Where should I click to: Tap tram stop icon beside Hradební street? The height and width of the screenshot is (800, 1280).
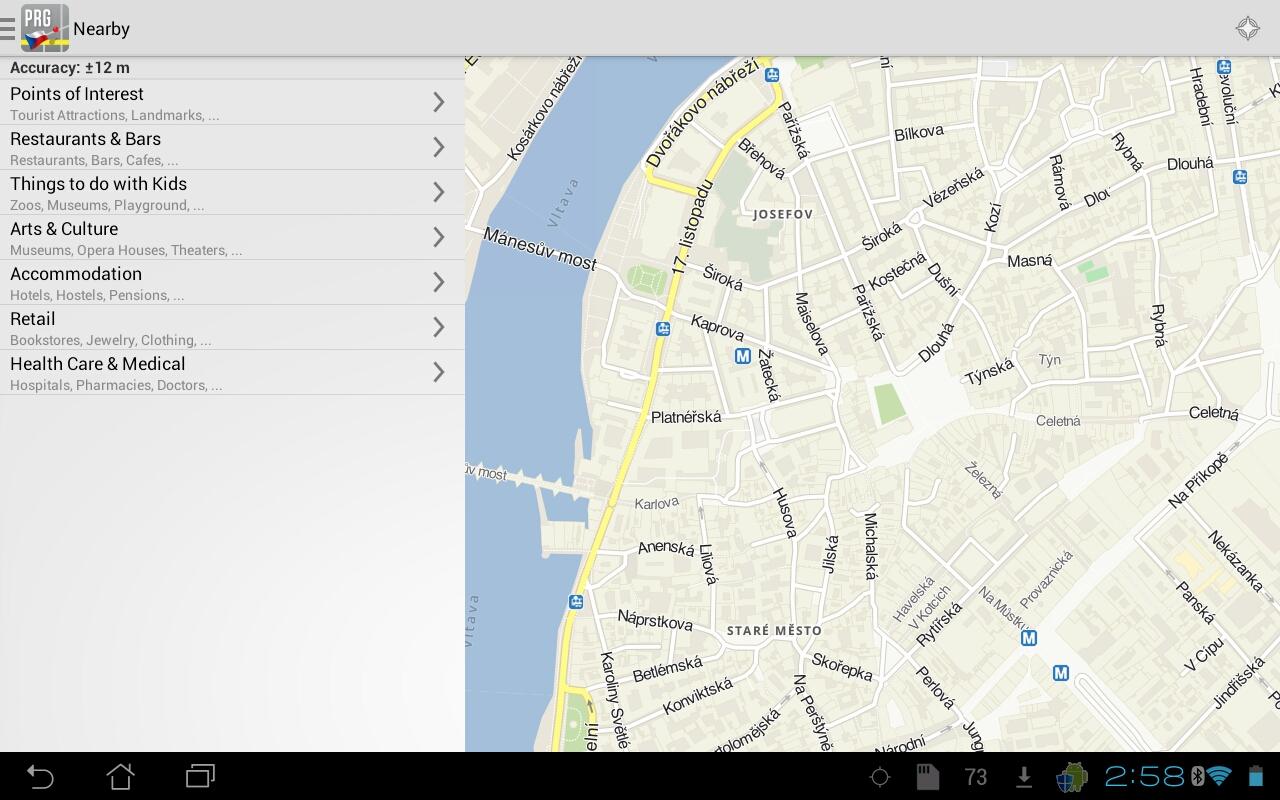tap(1223, 67)
